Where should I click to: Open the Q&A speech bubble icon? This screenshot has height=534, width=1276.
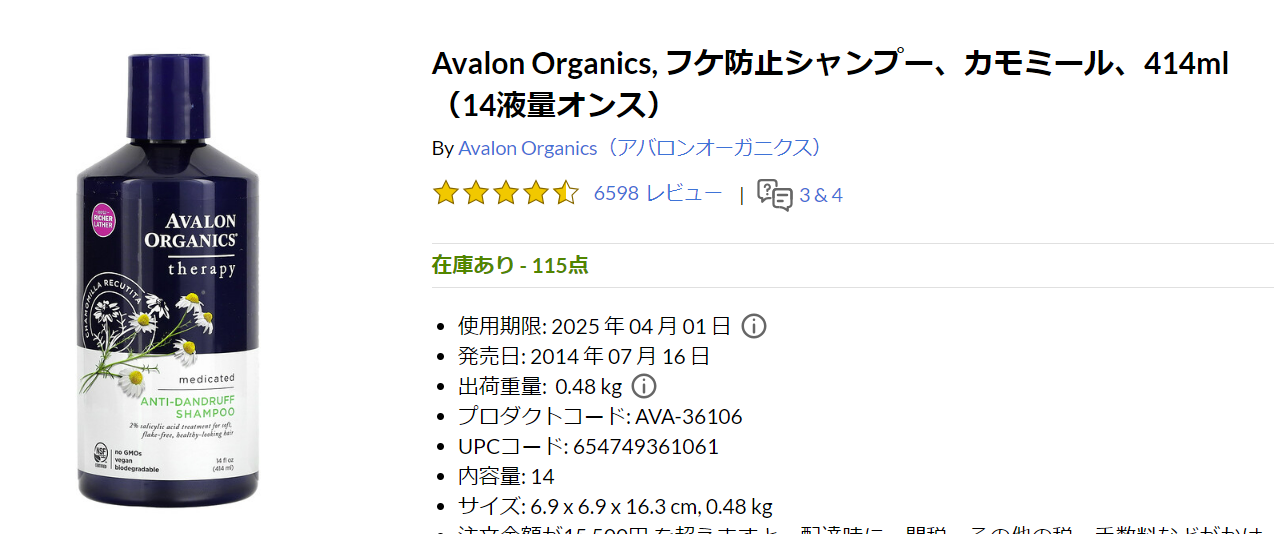pos(774,194)
